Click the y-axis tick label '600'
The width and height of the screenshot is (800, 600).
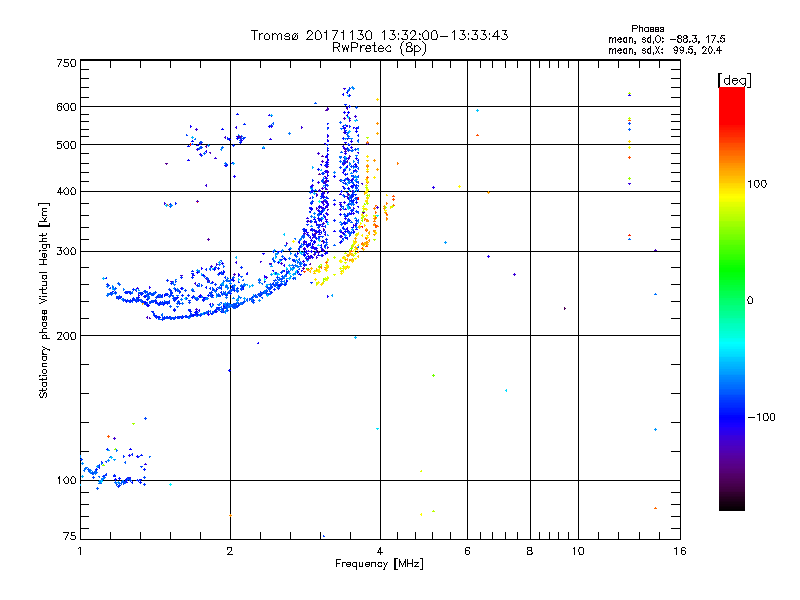pos(66,107)
